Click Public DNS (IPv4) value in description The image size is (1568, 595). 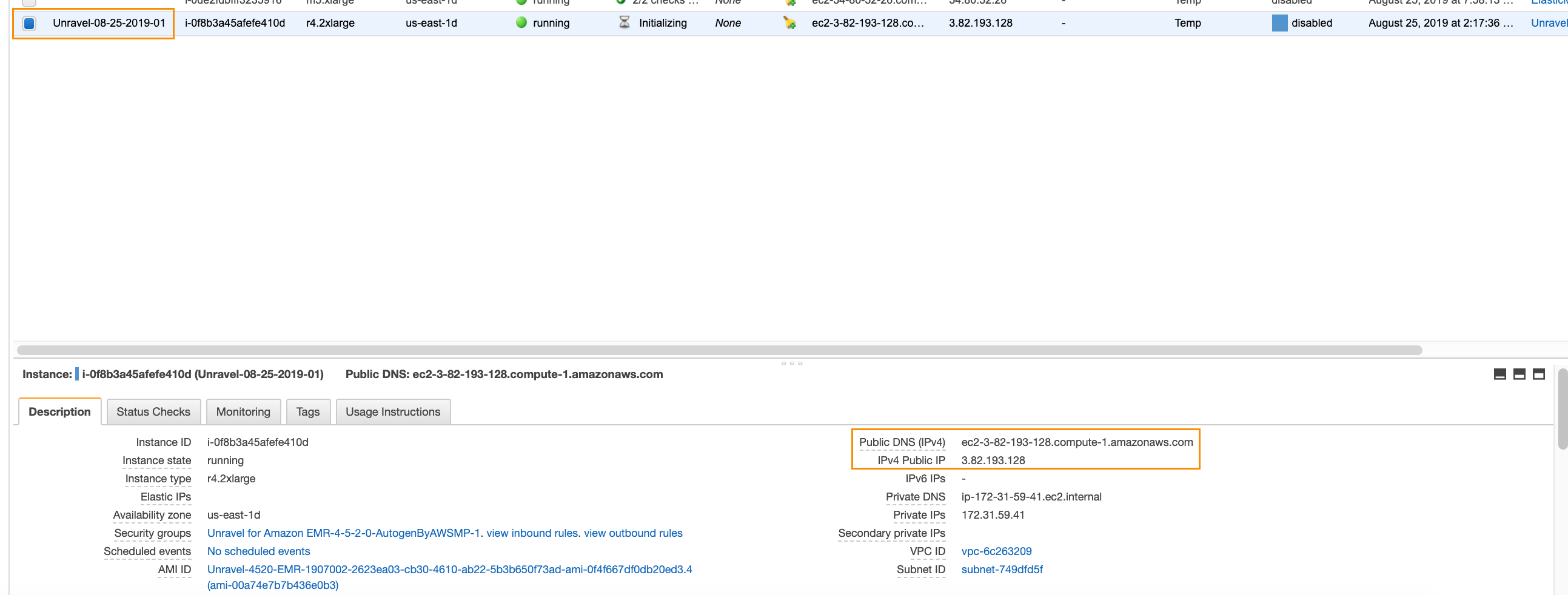(1077, 442)
